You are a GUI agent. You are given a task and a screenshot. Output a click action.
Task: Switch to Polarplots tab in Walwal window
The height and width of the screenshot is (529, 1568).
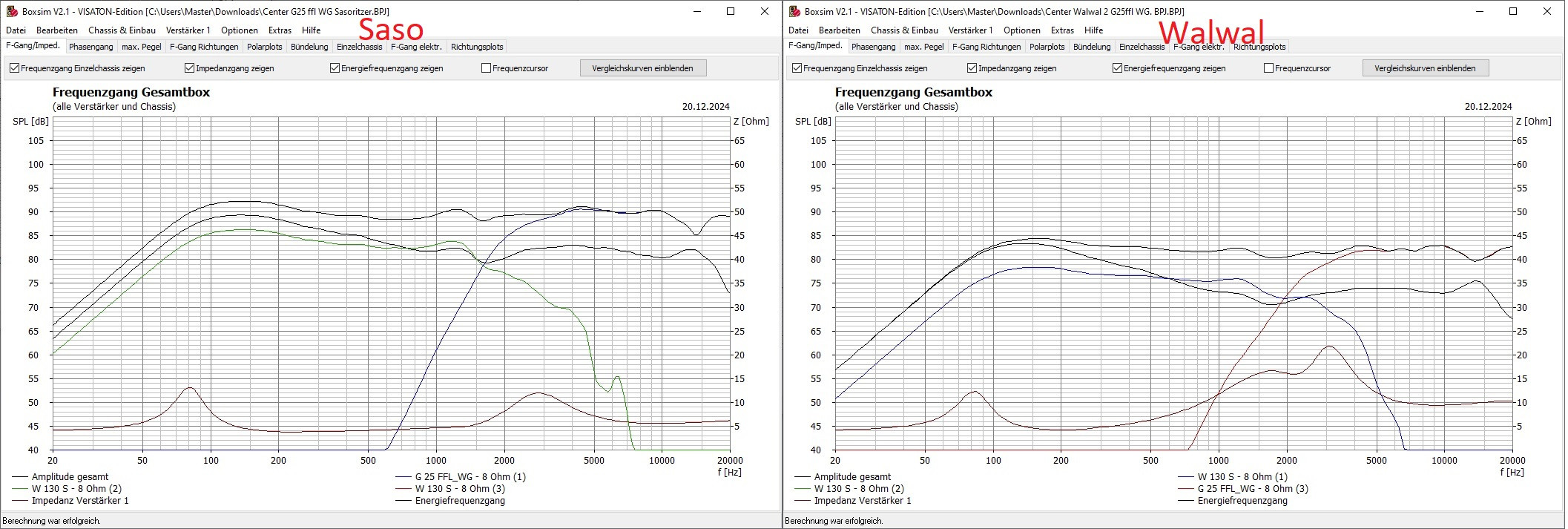(1047, 47)
